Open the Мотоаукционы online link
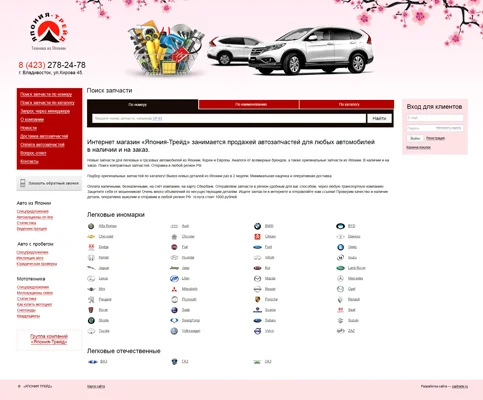The image size is (483, 400). tap(35, 293)
